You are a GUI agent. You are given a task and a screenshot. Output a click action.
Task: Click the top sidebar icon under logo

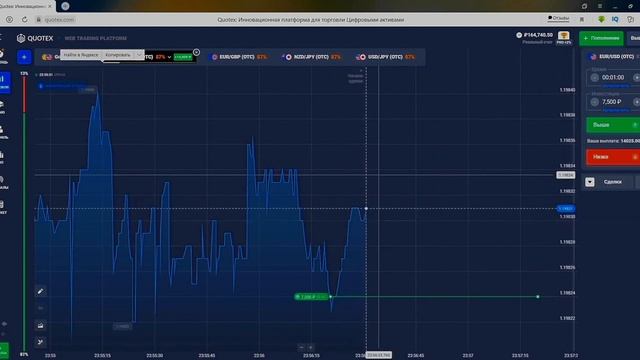coord(3,56)
